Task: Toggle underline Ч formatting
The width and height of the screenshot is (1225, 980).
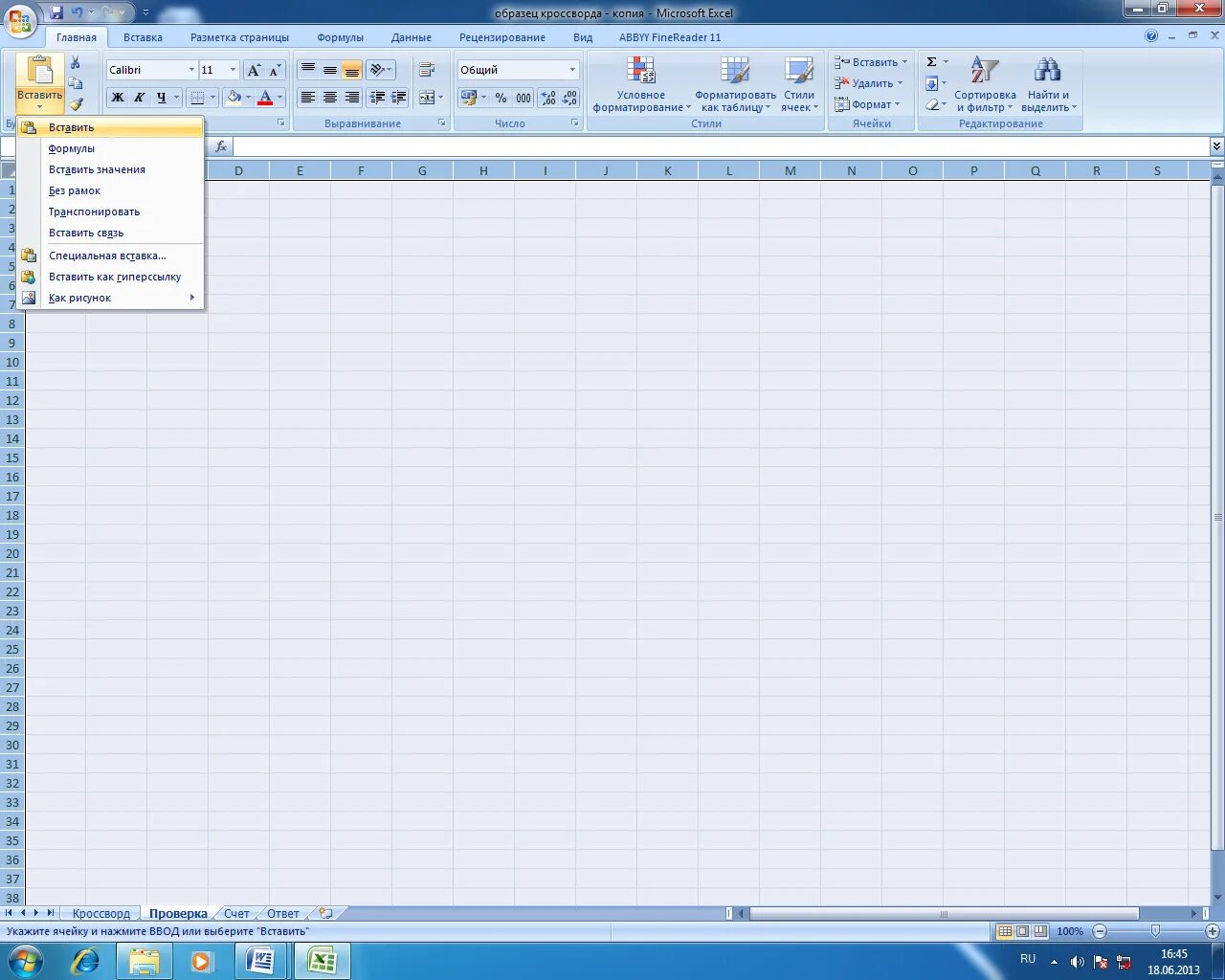Action: coord(161,98)
